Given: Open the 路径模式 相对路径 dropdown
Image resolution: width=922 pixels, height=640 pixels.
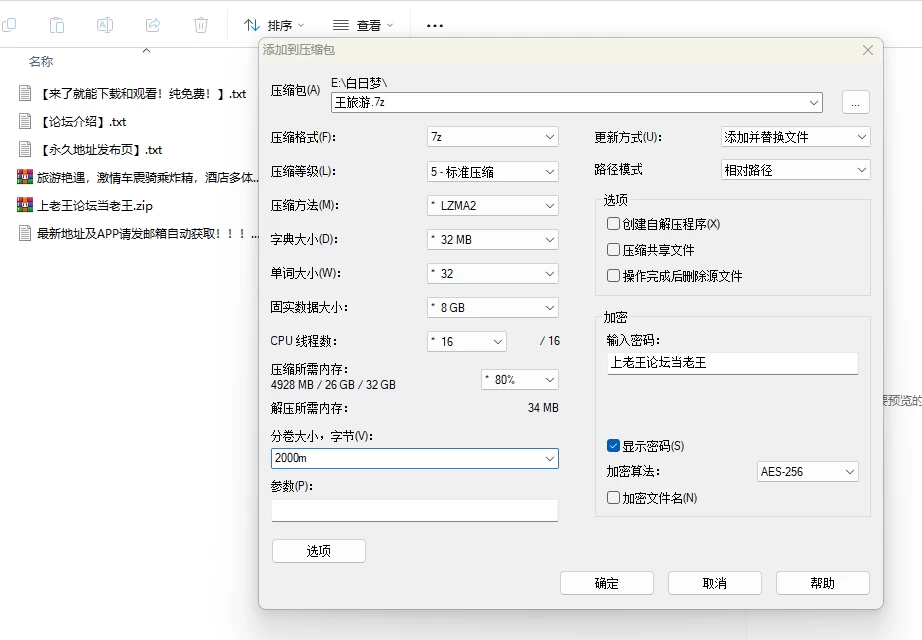Looking at the screenshot, I should tap(796, 171).
